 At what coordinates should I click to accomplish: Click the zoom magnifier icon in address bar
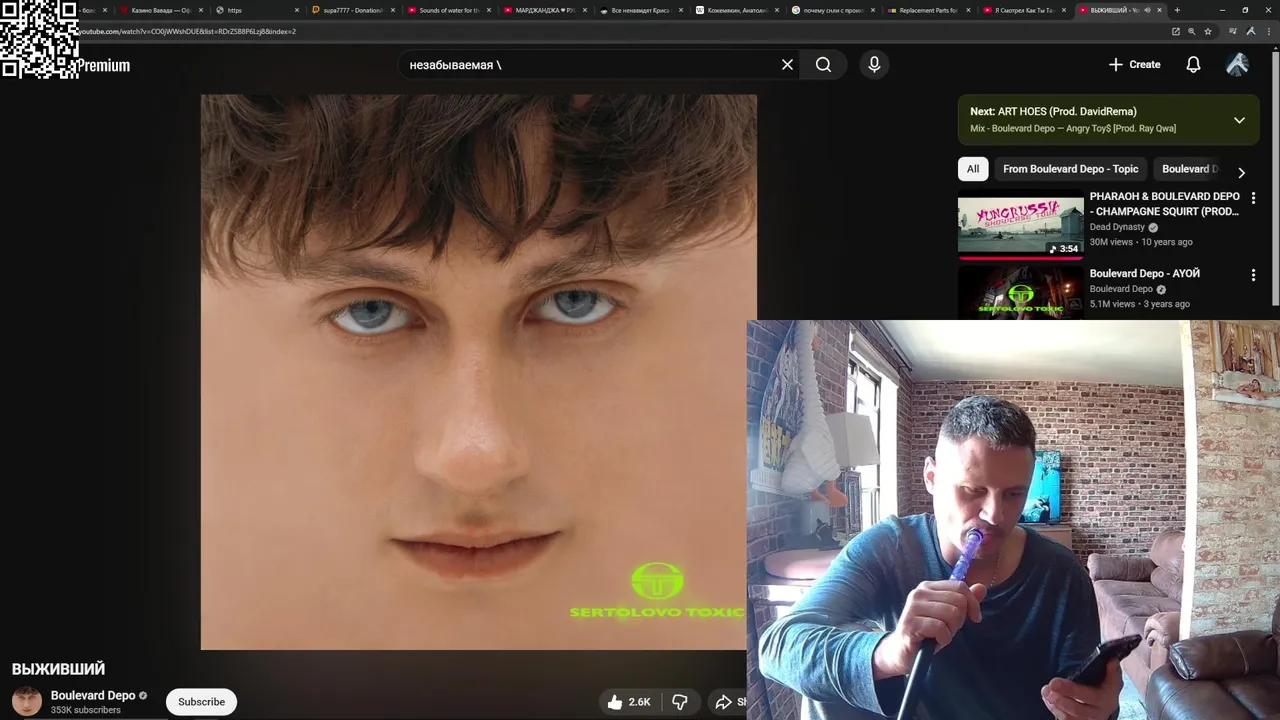[1192, 31]
